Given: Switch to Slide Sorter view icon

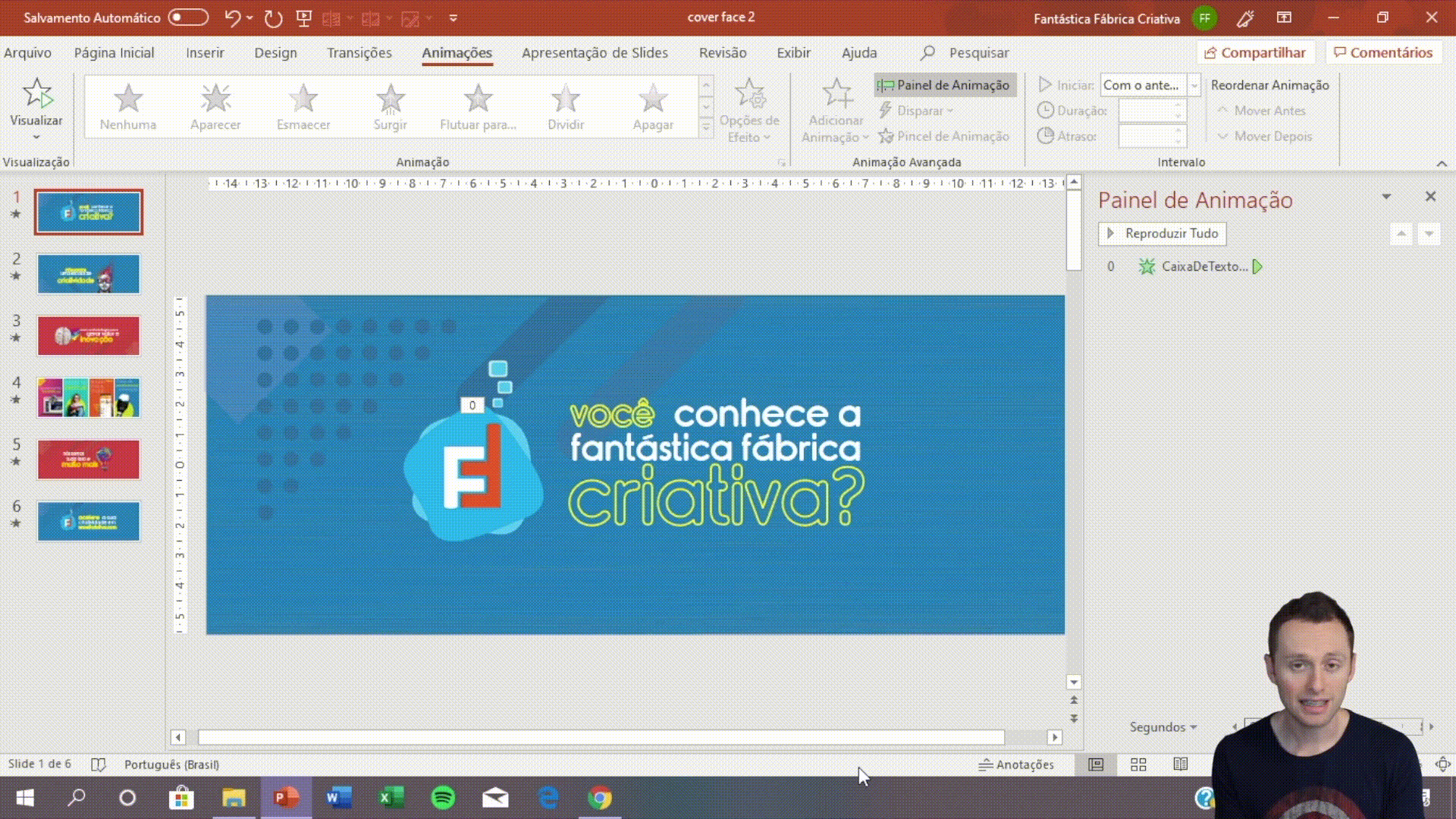Looking at the screenshot, I should coord(1138,764).
